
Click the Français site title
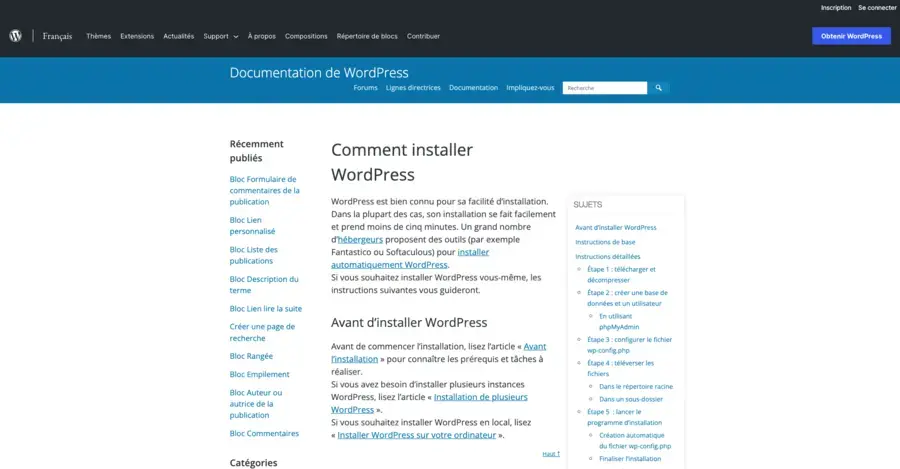coord(57,36)
